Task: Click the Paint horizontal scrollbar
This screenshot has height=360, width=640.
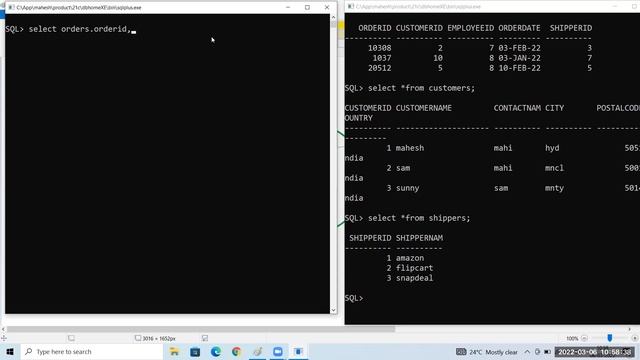Action: 200,329
